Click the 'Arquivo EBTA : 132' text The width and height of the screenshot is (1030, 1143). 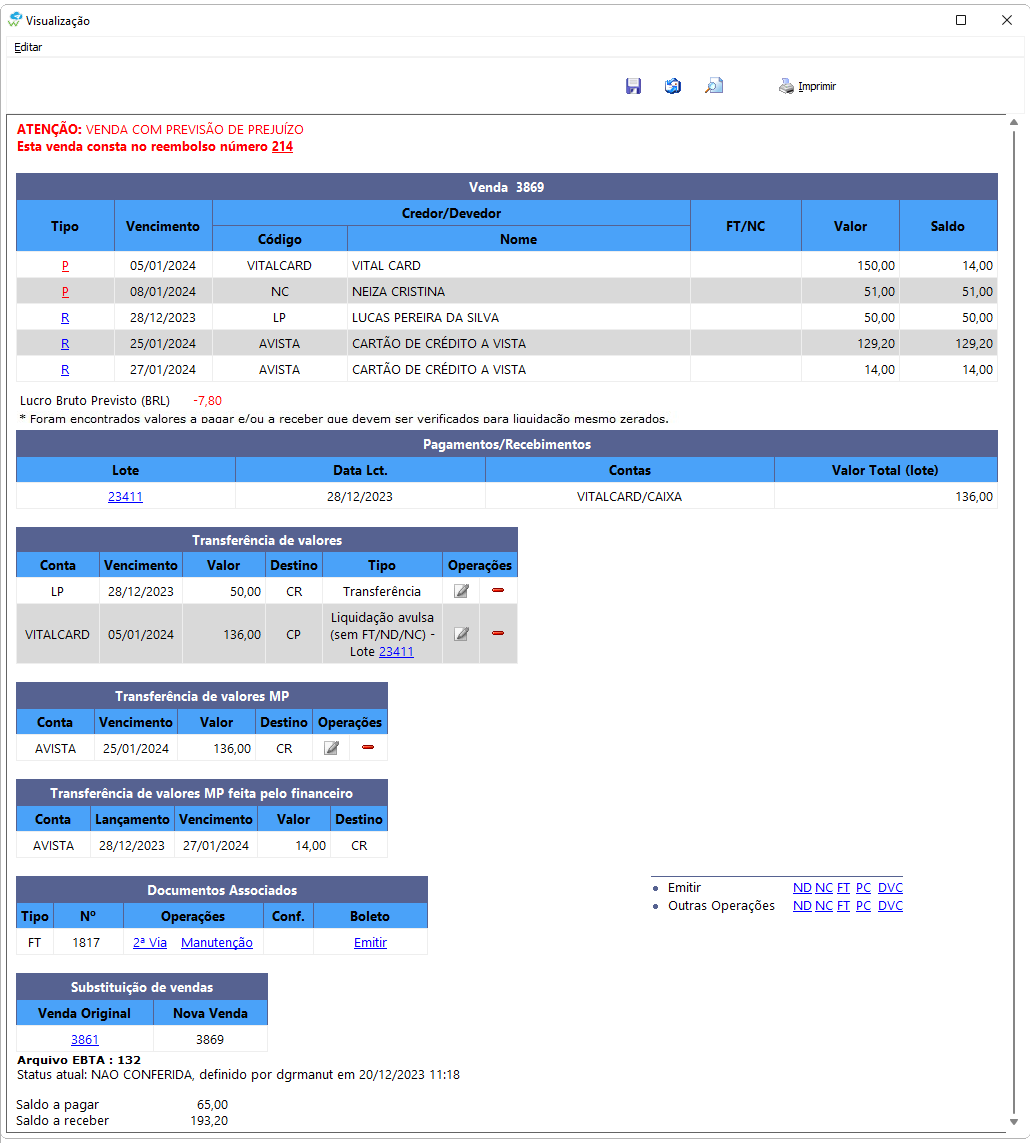click(79, 1060)
